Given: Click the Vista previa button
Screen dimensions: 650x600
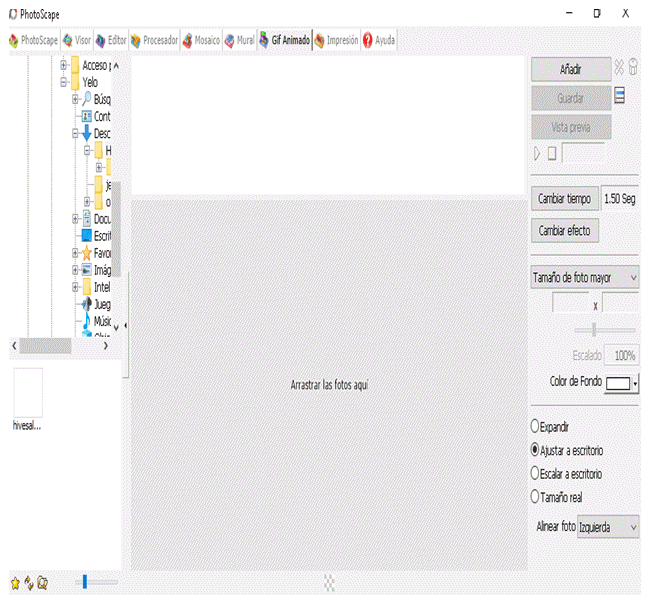Looking at the screenshot, I should pyautogui.click(x=570, y=127).
